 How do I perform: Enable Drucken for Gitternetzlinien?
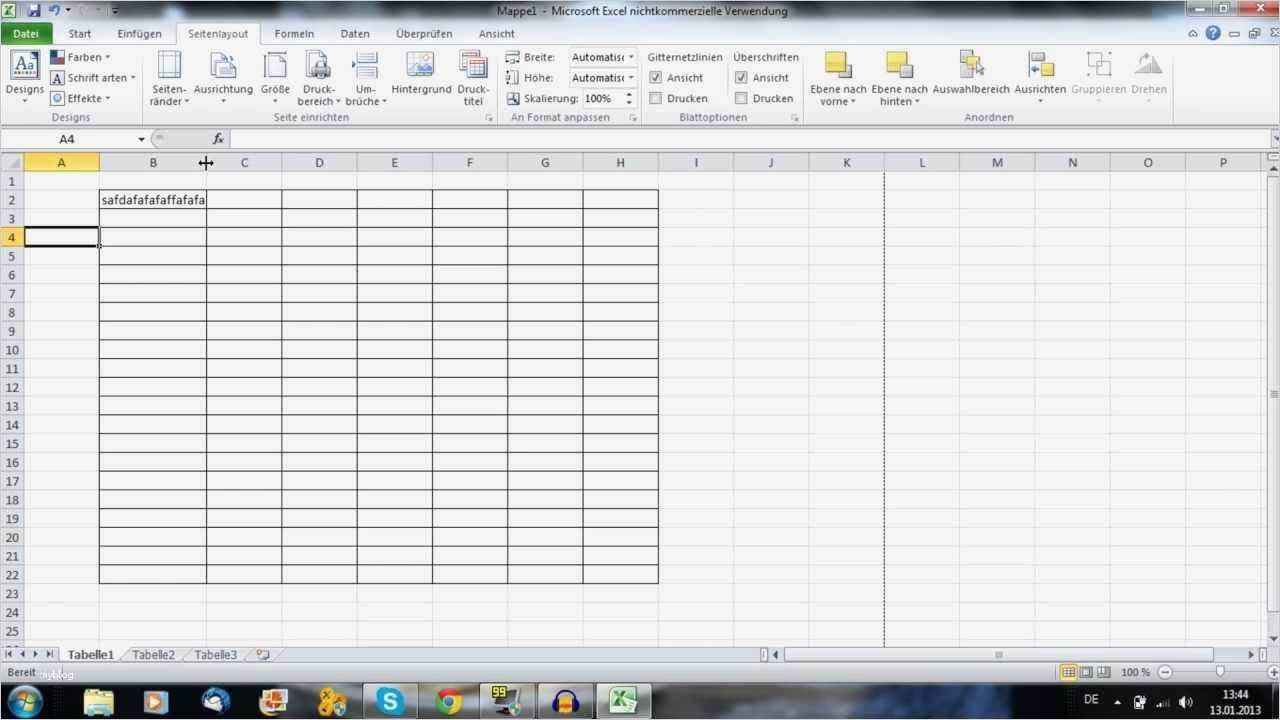(655, 98)
